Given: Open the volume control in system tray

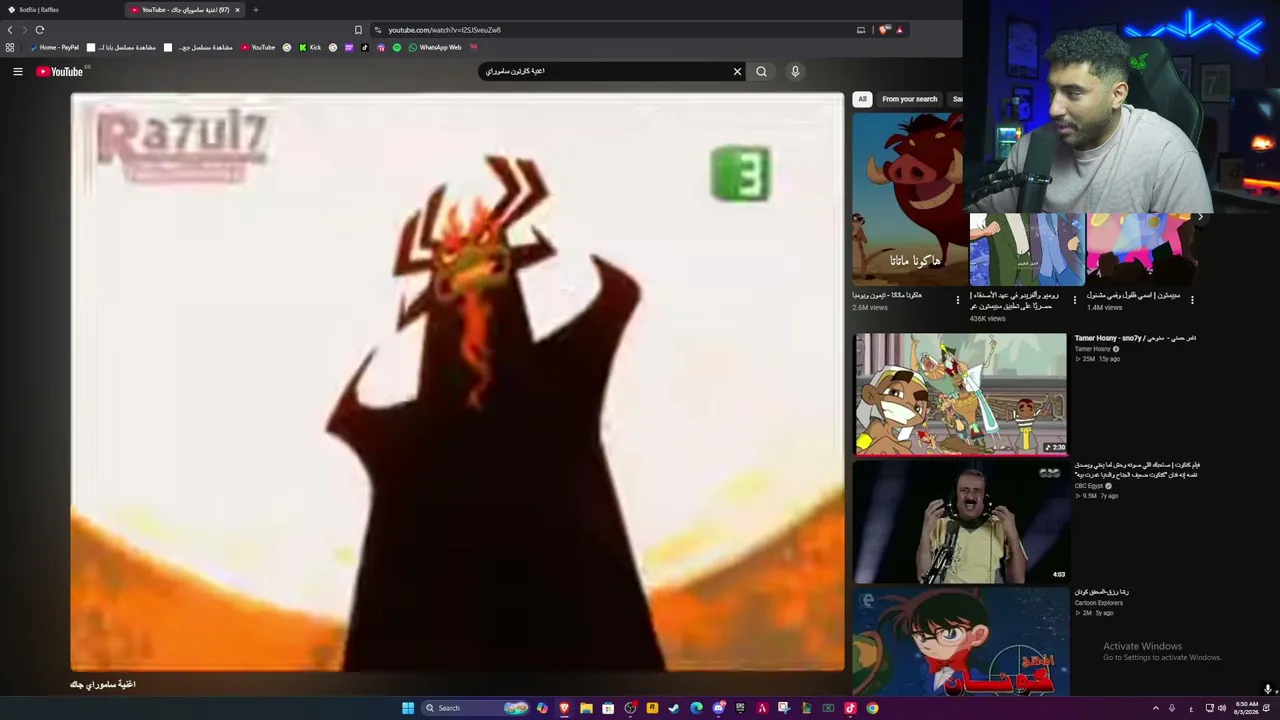Looking at the screenshot, I should point(1221,708).
